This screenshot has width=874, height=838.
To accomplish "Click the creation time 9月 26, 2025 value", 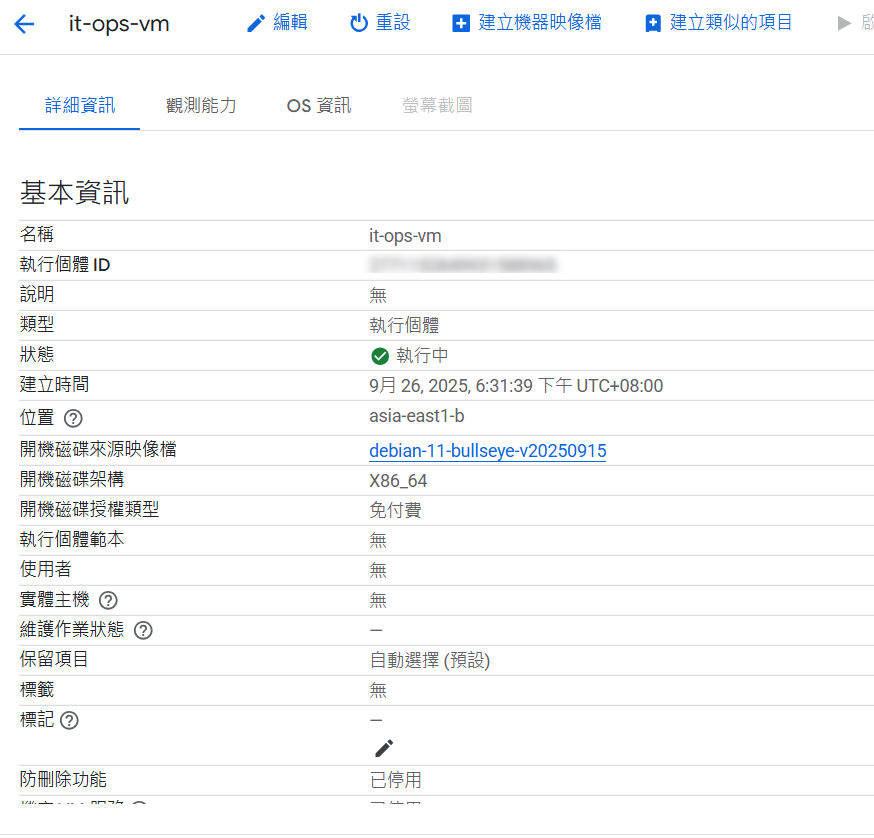I will (516, 386).
